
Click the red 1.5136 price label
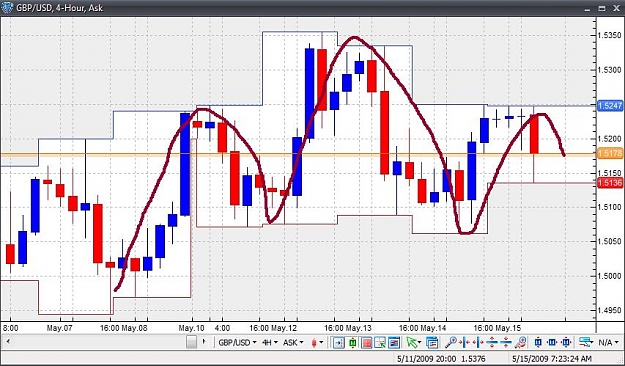pos(609,183)
